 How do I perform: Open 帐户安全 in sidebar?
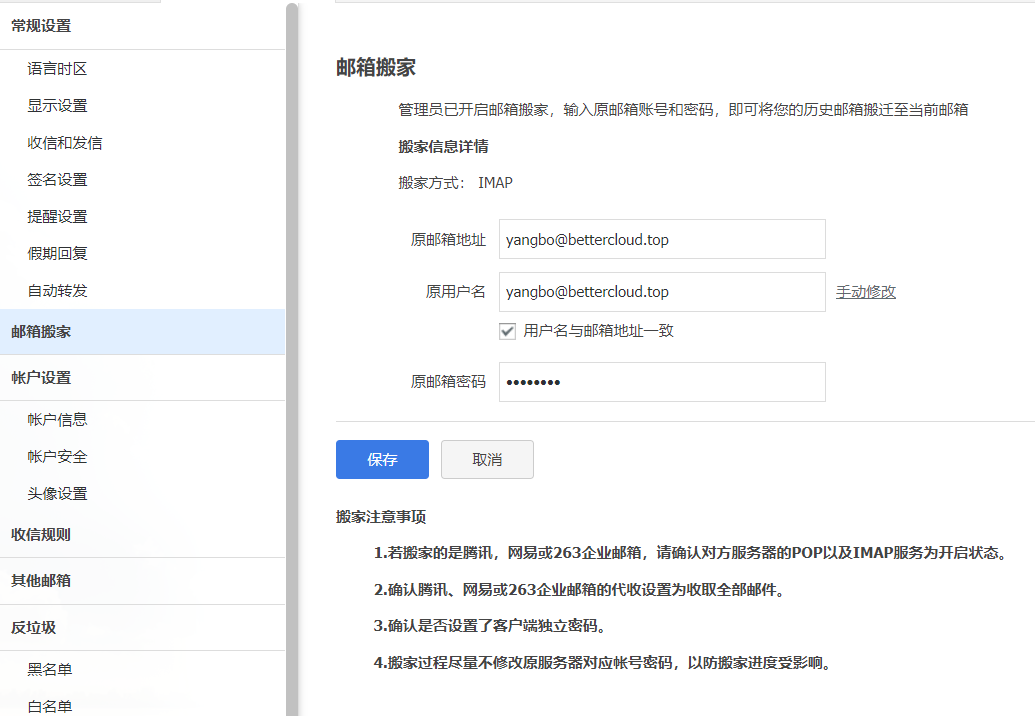pos(57,457)
